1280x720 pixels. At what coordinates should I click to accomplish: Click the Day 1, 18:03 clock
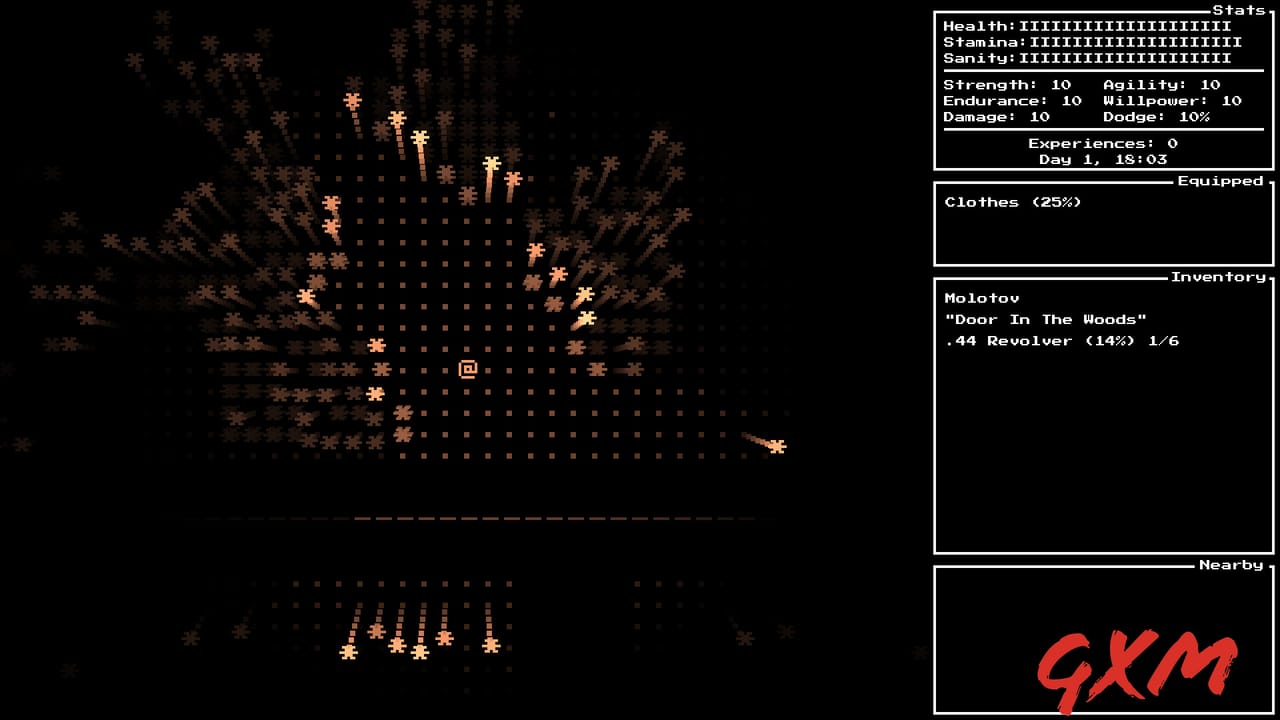(1102, 159)
